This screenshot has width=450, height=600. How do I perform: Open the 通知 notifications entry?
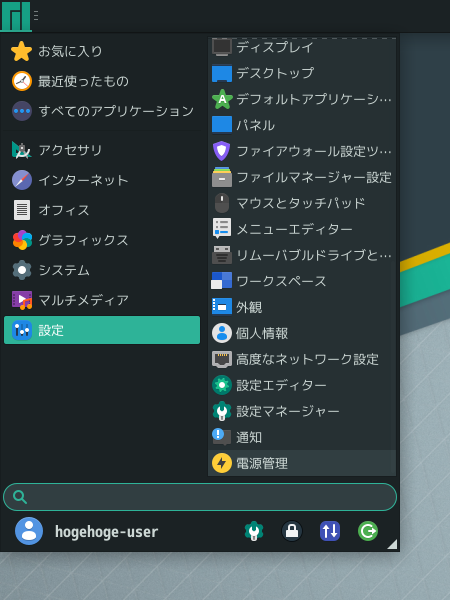click(x=302, y=437)
